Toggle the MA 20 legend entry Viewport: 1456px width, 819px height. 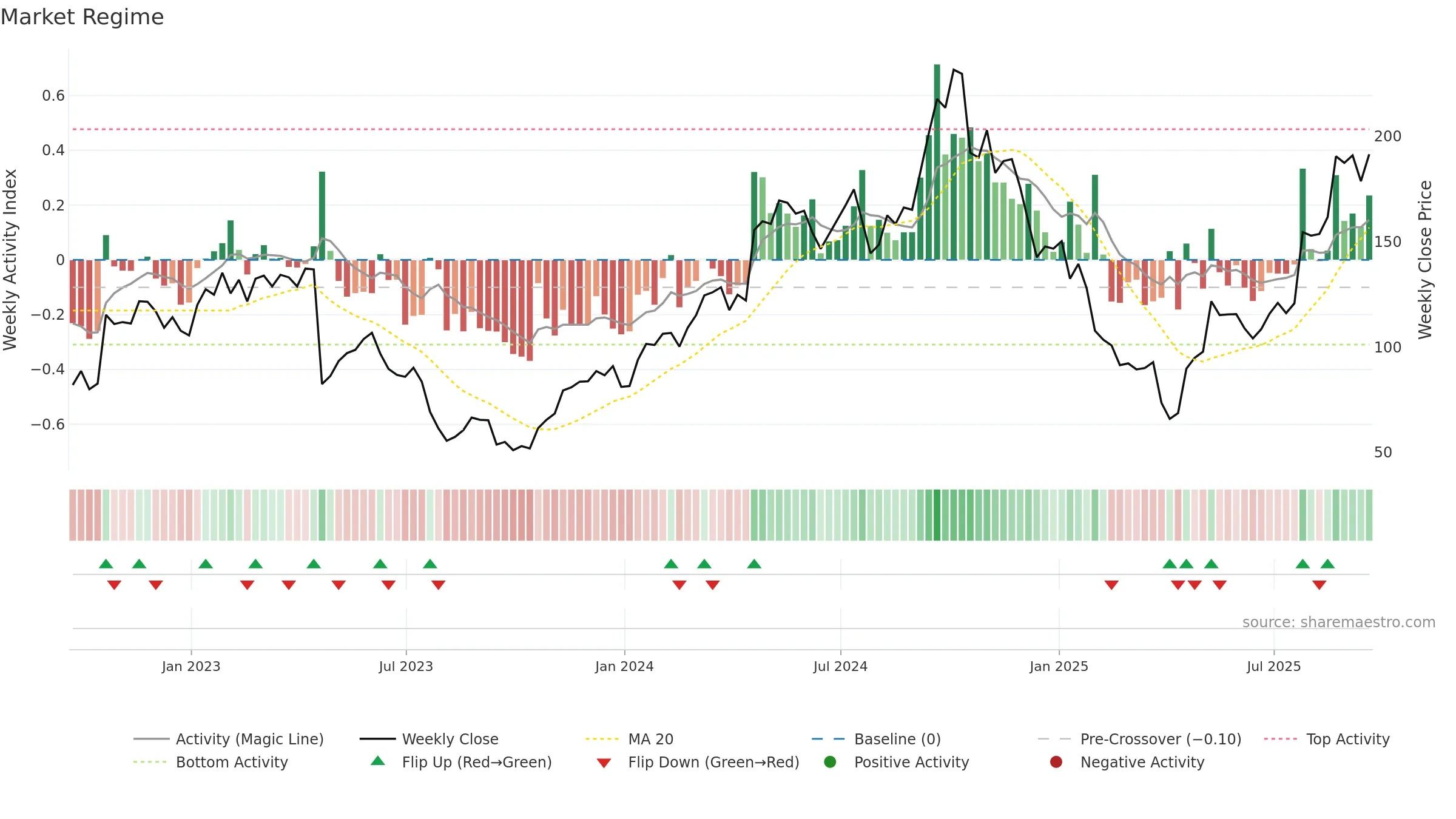(x=629, y=739)
